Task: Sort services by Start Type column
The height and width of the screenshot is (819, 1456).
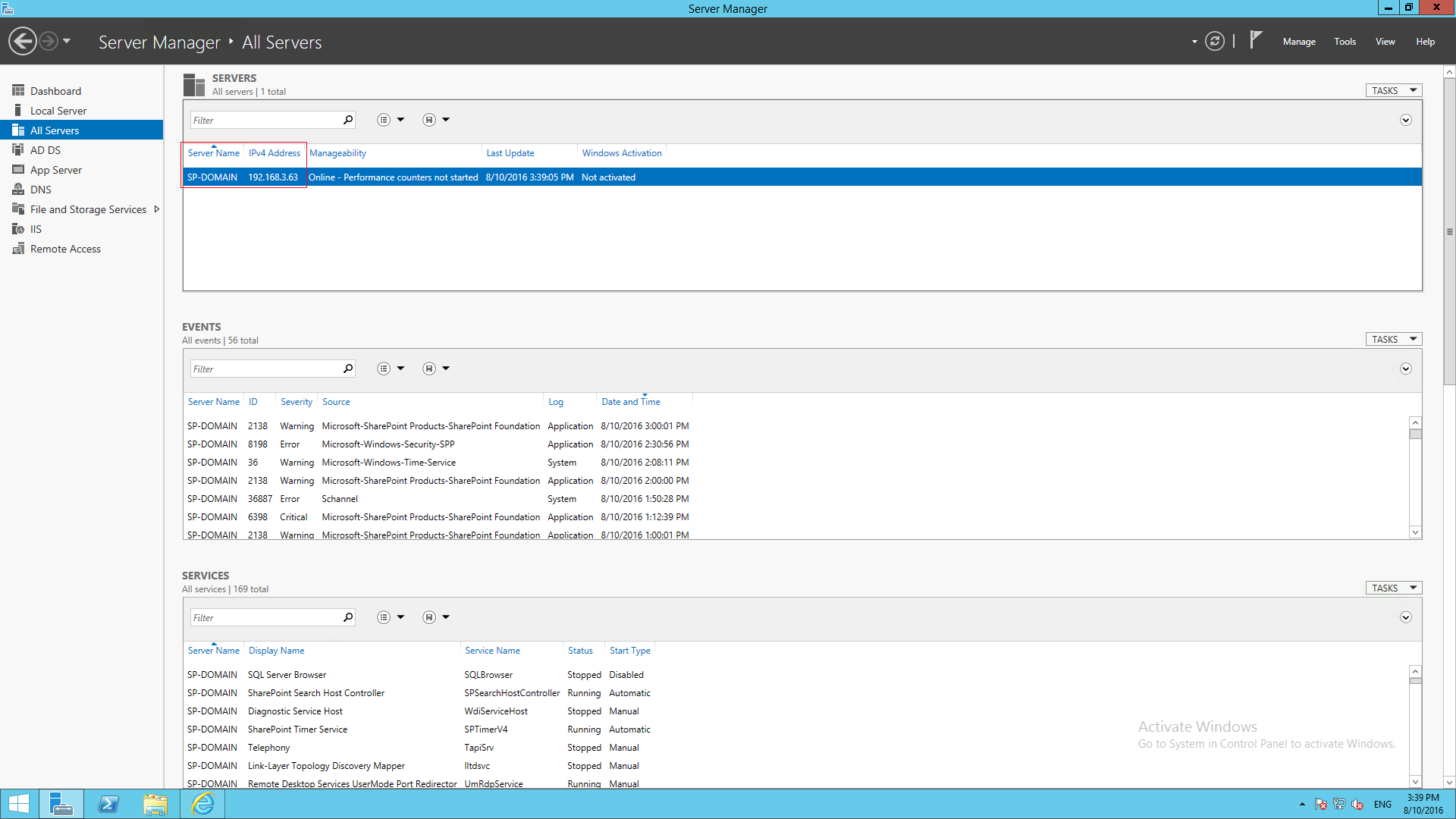Action: tap(630, 651)
